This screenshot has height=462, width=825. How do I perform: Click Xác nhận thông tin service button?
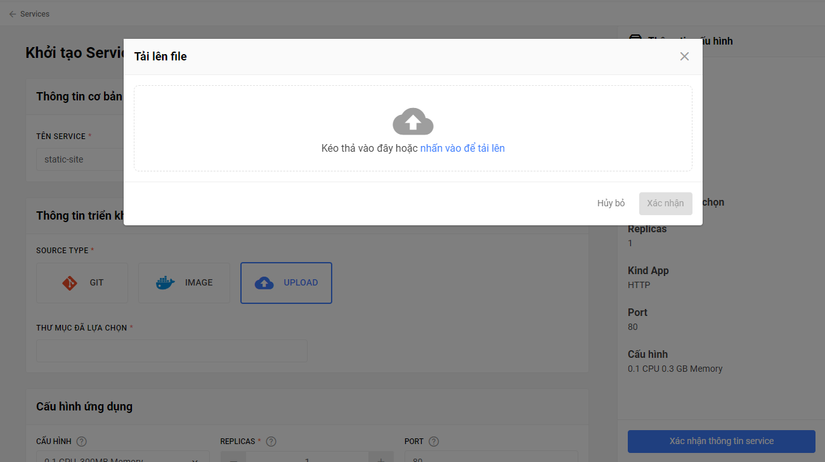click(721, 441)
